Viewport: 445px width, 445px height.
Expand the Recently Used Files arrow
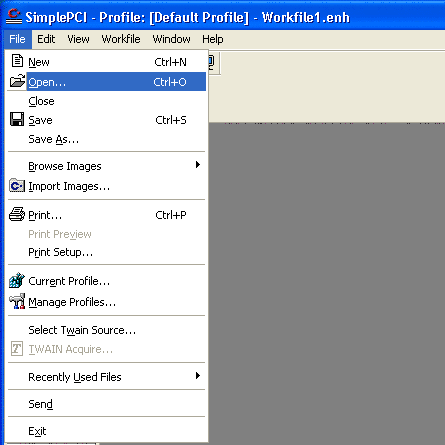tap(198, 376)
